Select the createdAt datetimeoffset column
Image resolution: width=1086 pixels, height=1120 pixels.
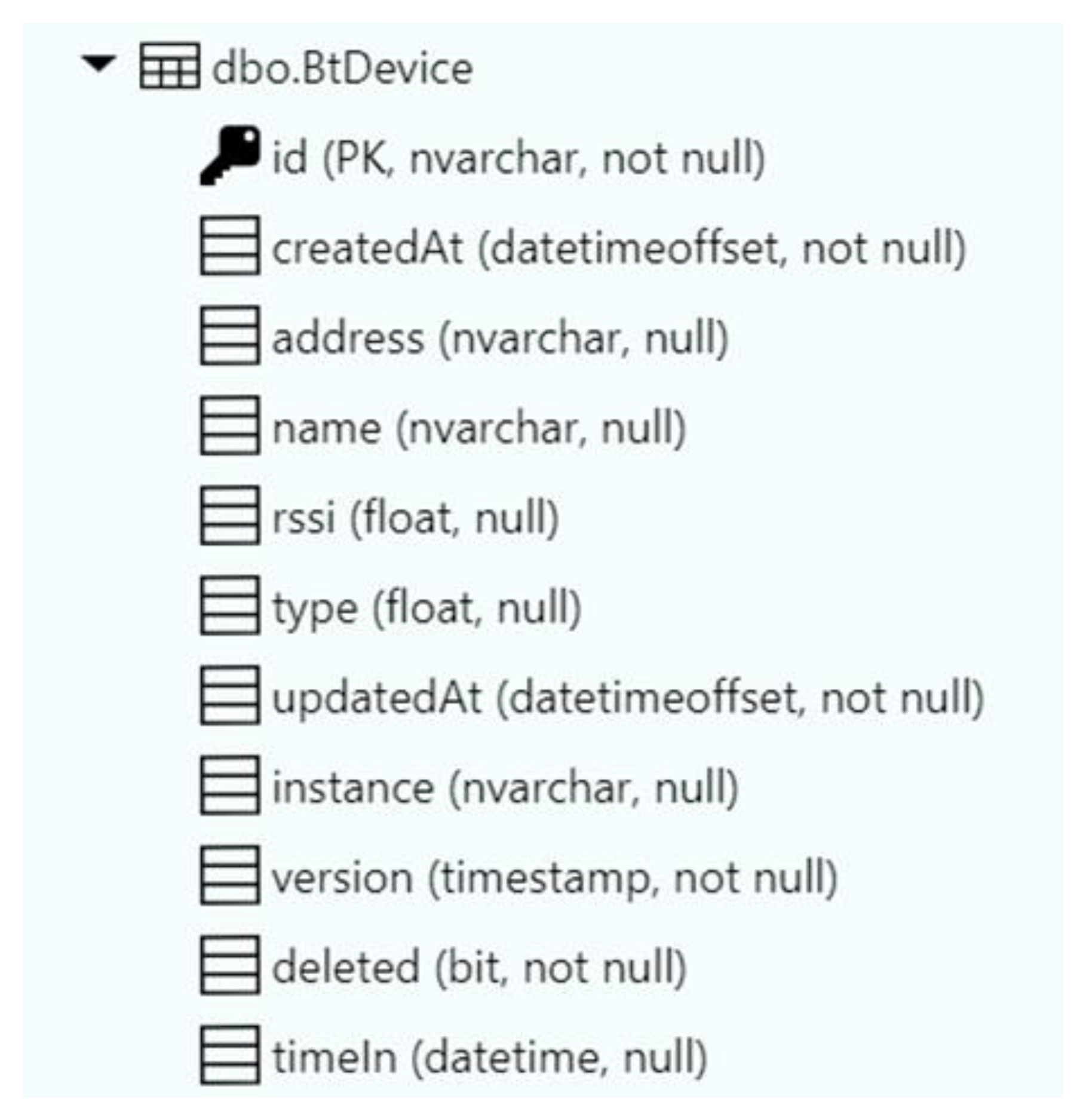[x=618, y=248]
